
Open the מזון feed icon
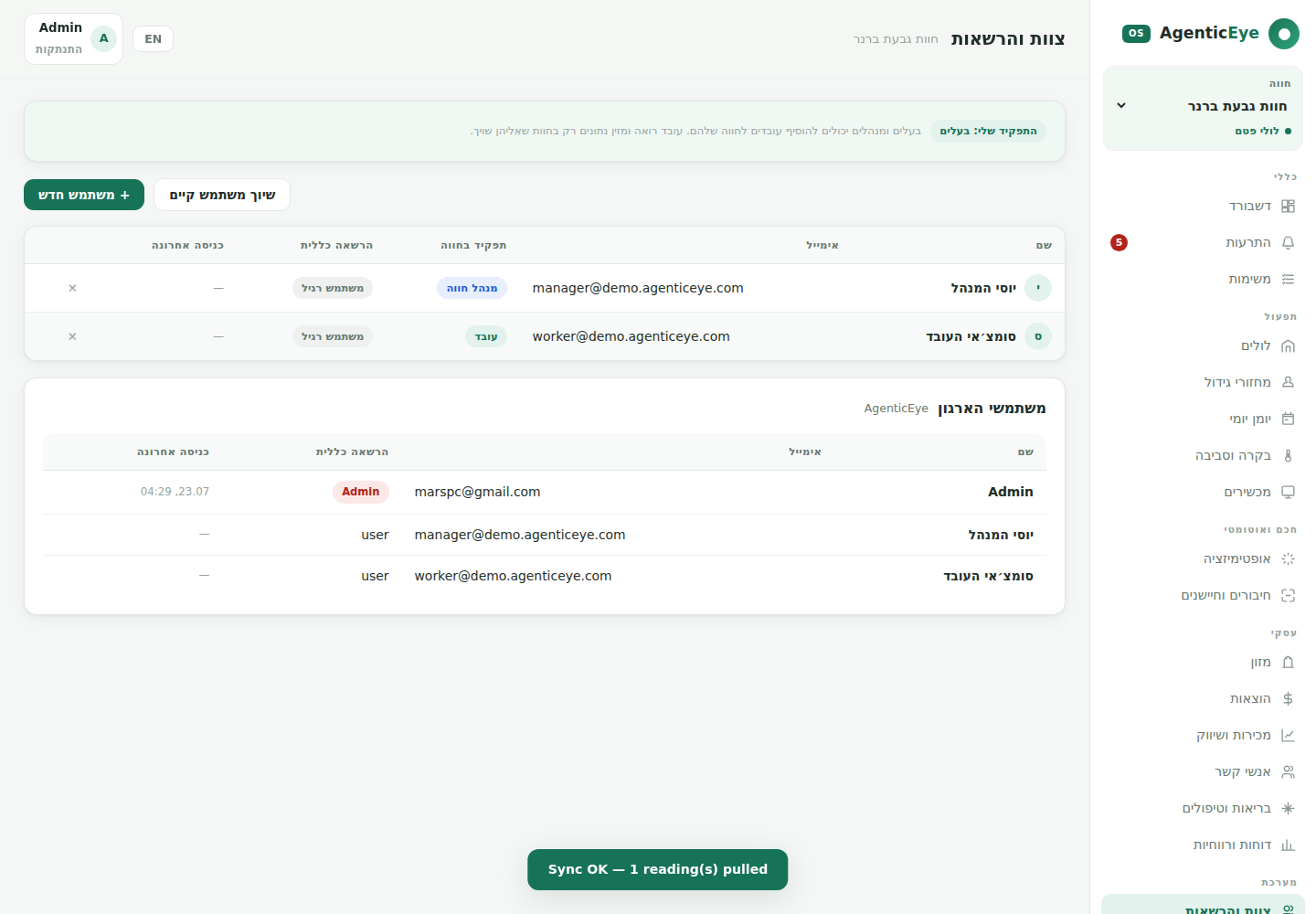click(x=1288, y=662)
